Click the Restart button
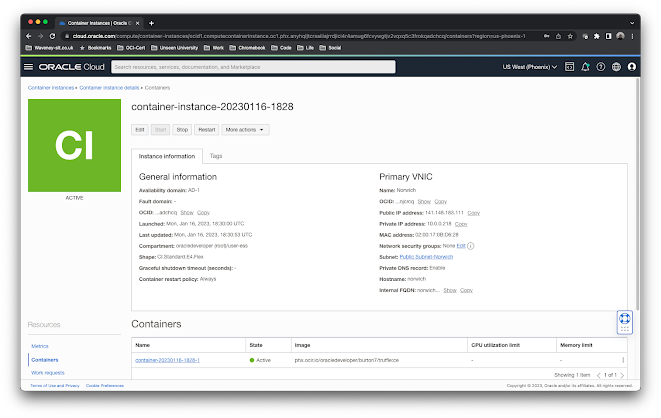Viewport: 661px width, 418px height. click(x=207, y=130)
